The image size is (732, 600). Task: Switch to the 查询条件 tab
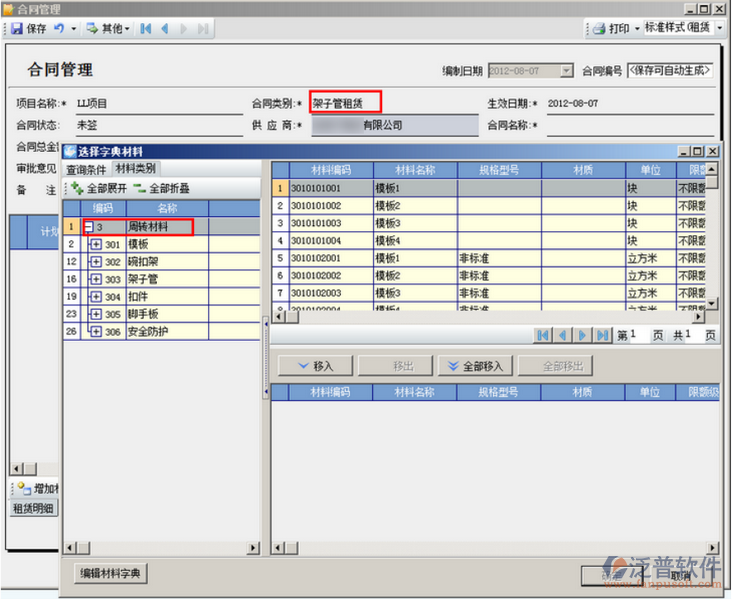coord(87,169)
